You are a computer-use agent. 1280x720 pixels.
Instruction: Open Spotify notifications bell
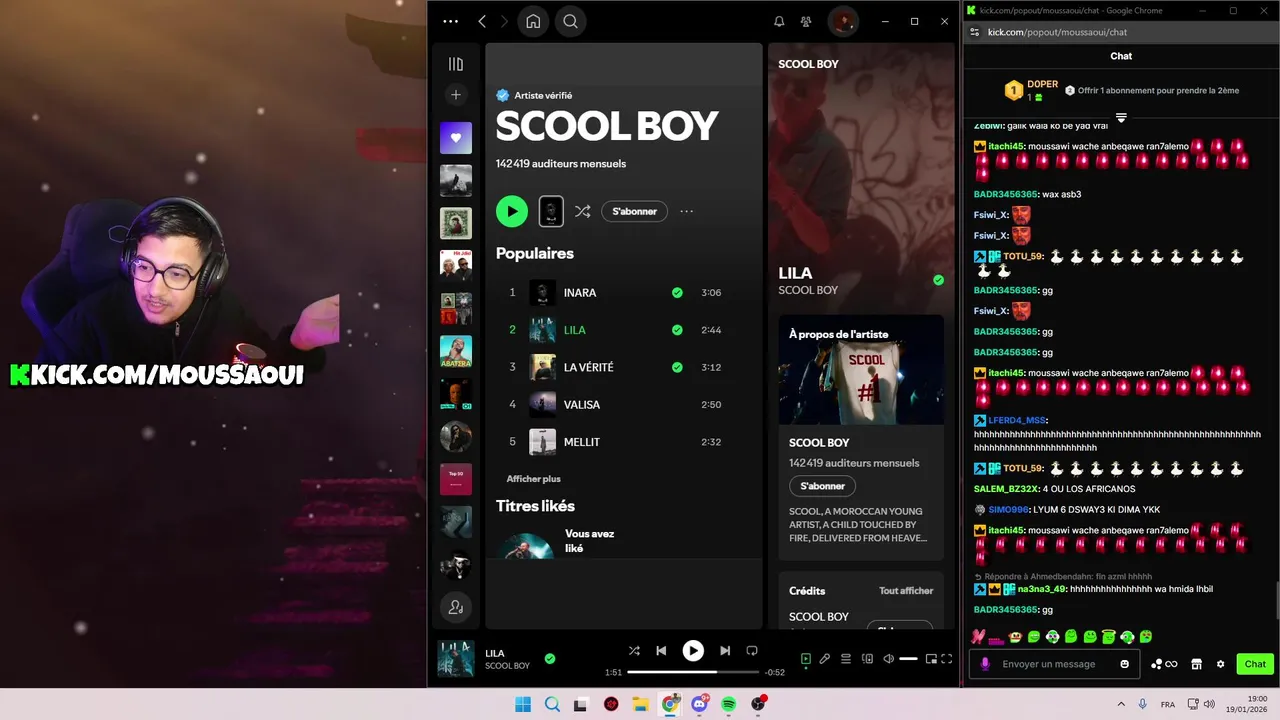coord(779,21)
